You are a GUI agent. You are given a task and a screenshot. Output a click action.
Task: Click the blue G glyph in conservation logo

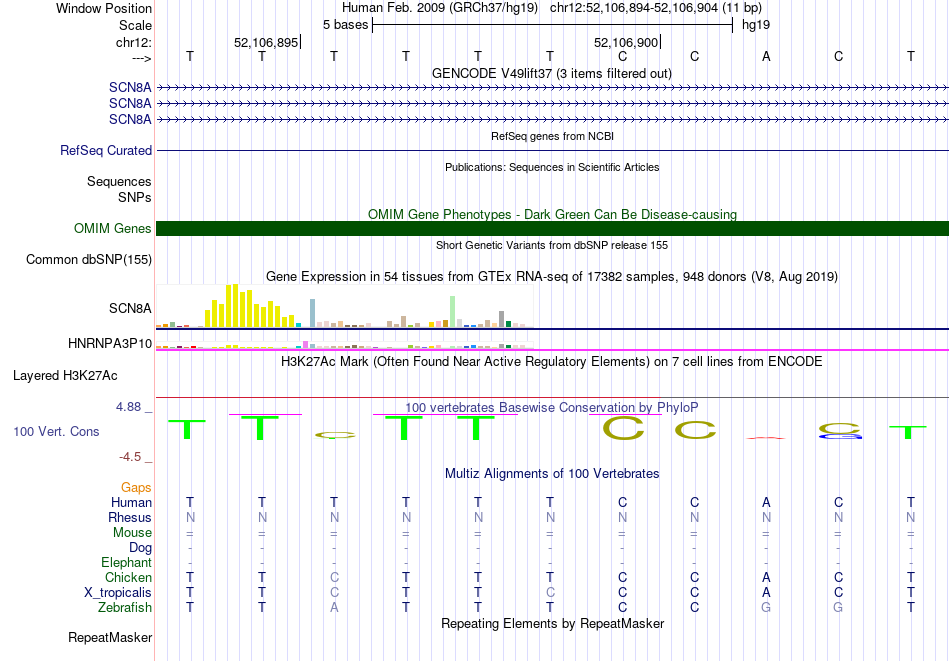pyautogui.click(x=840, y=436)
